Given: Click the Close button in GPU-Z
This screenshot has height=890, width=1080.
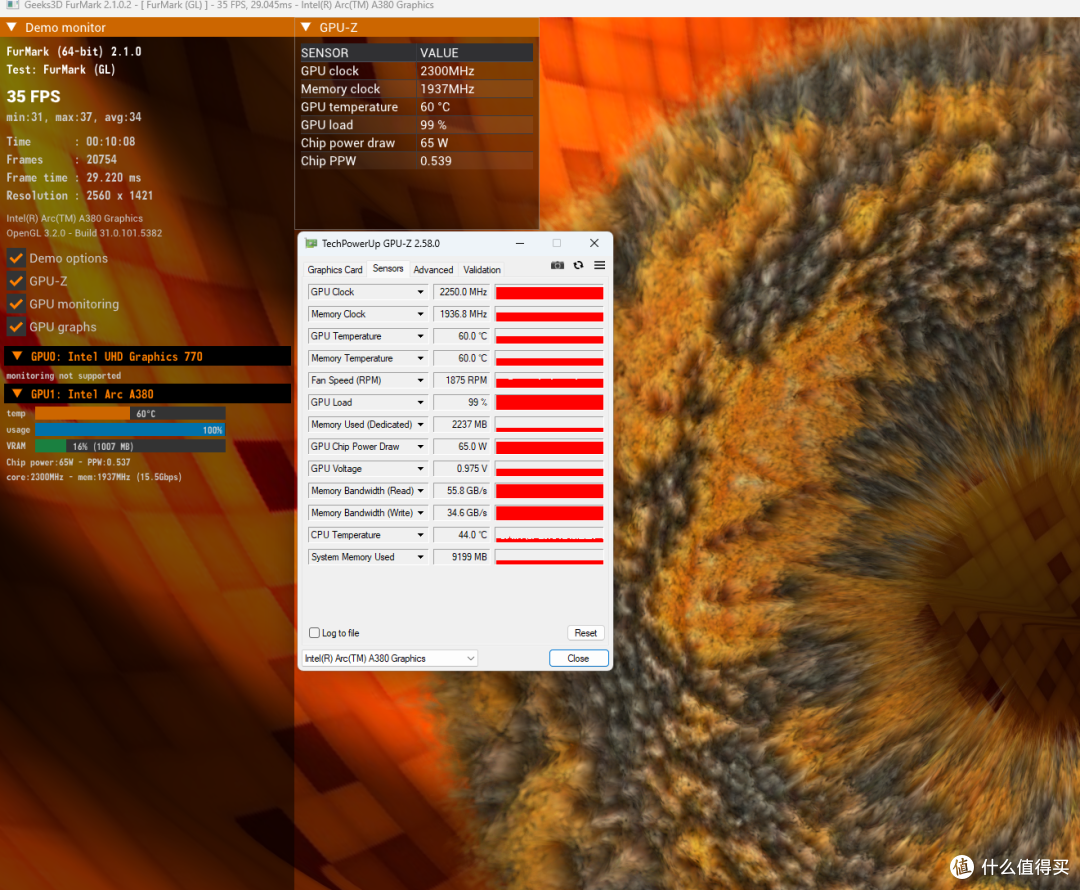Looking at the screenshot, I should (x=579, y=659).
